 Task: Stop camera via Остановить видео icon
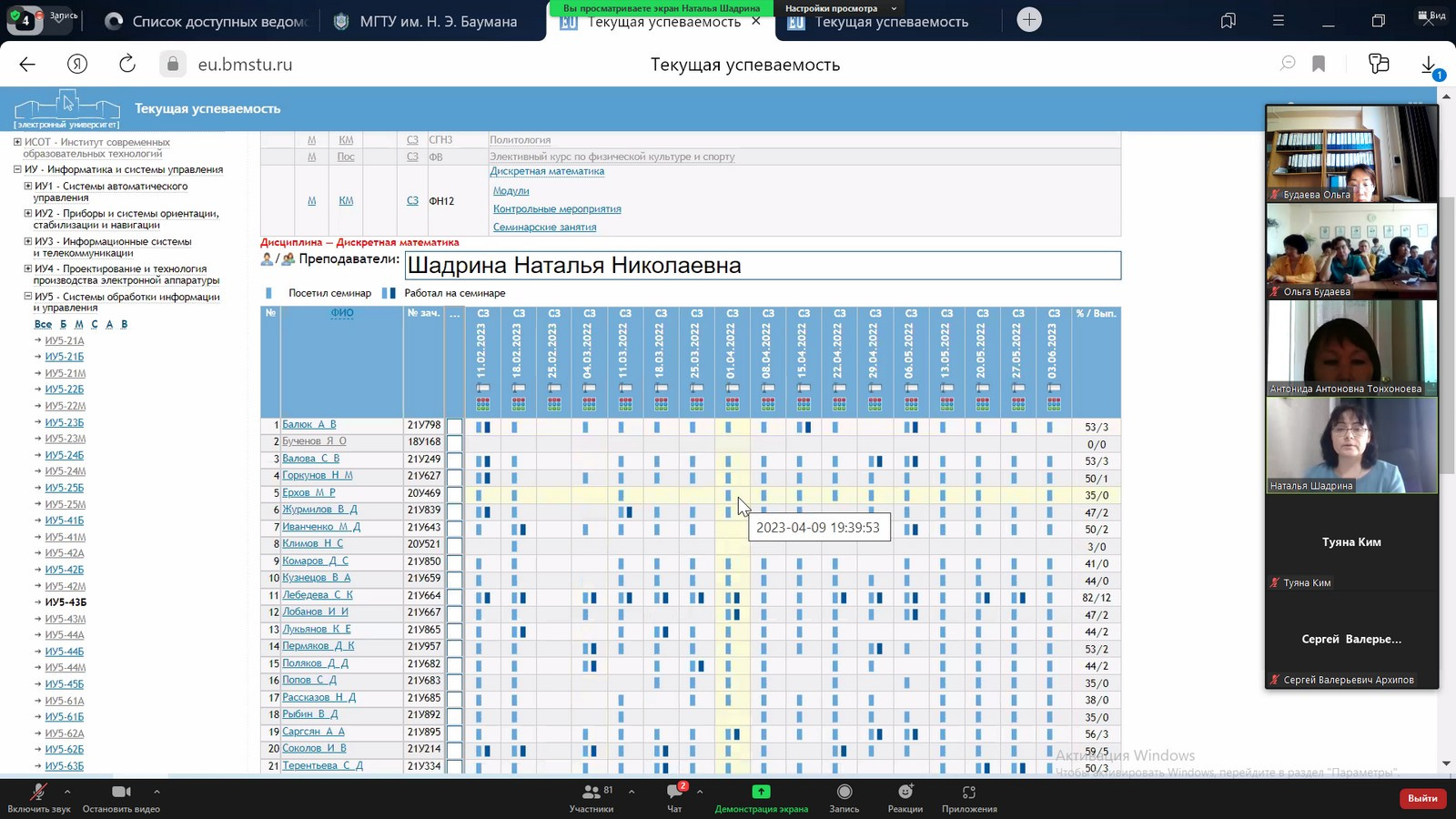coord(121,793)
